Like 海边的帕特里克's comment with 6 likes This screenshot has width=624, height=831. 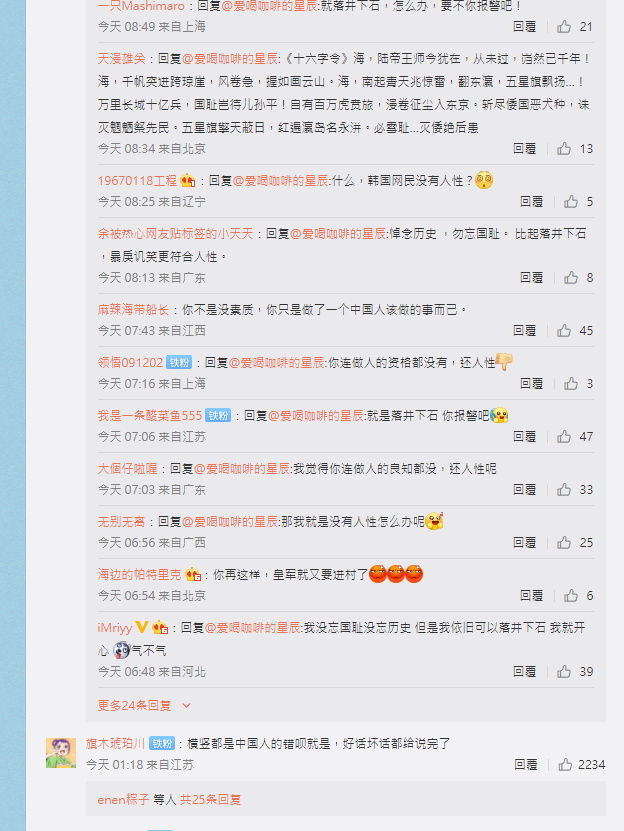pos(571,596)
